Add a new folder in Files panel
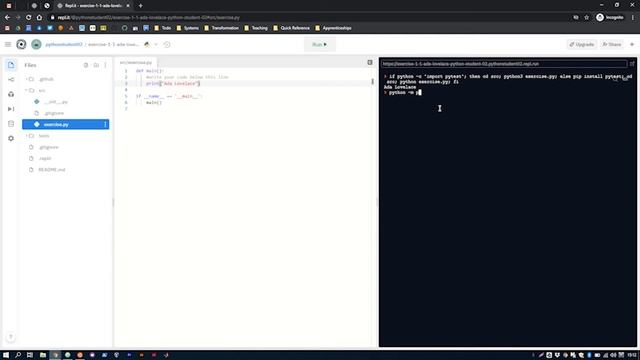640x360 pixels. 96,65
